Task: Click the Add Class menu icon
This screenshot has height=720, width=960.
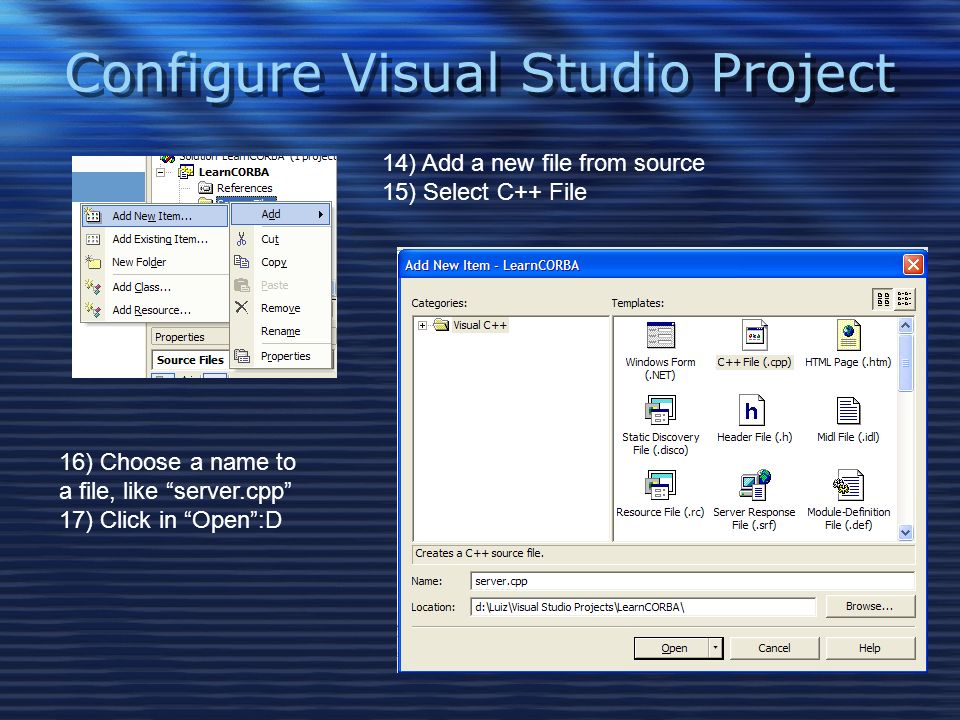Action: pyautogui.click(x=92, y=287)
